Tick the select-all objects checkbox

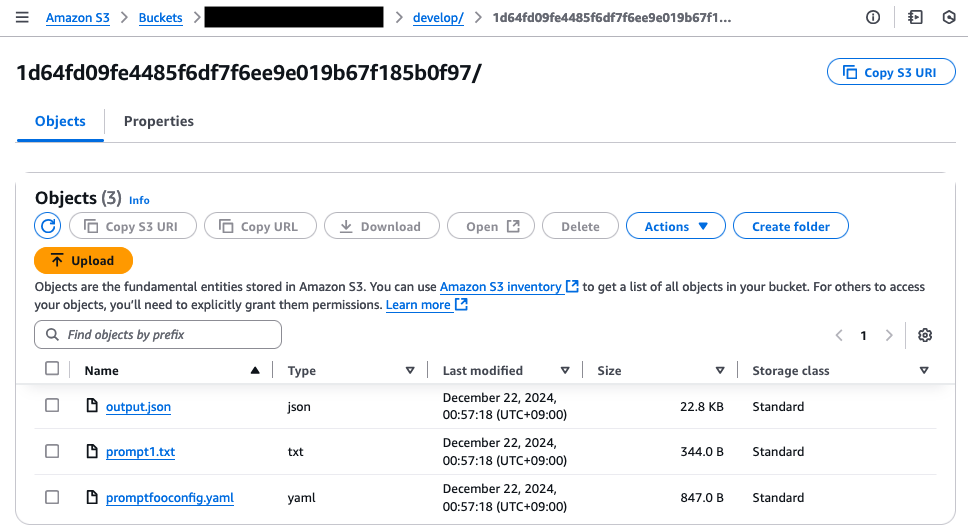(x=52, y=368)
